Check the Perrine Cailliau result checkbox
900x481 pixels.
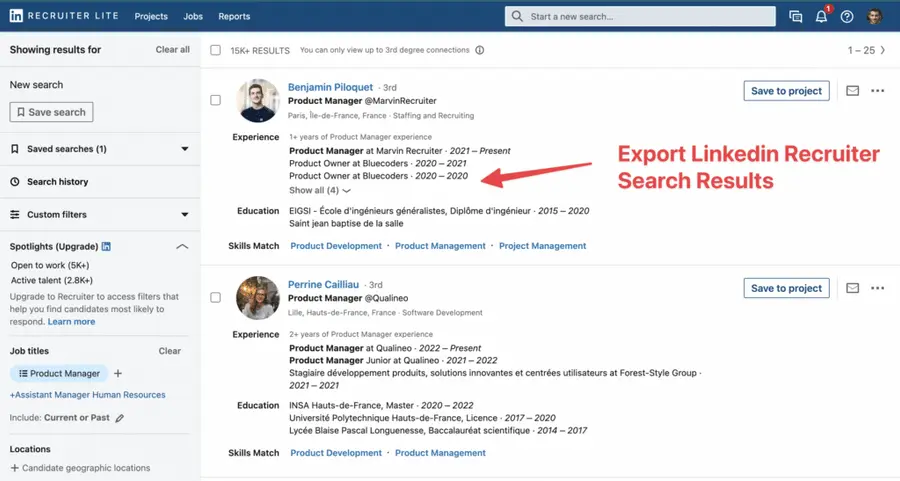[x=215, y=297]
